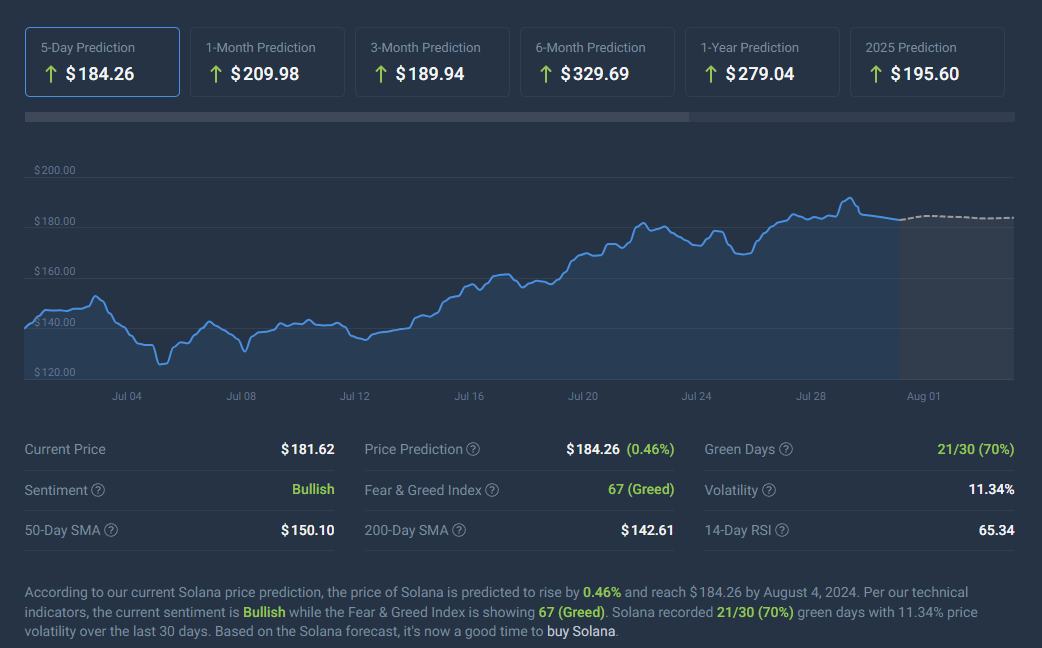Show the 6-Month Prediction card

click(597, 62)
